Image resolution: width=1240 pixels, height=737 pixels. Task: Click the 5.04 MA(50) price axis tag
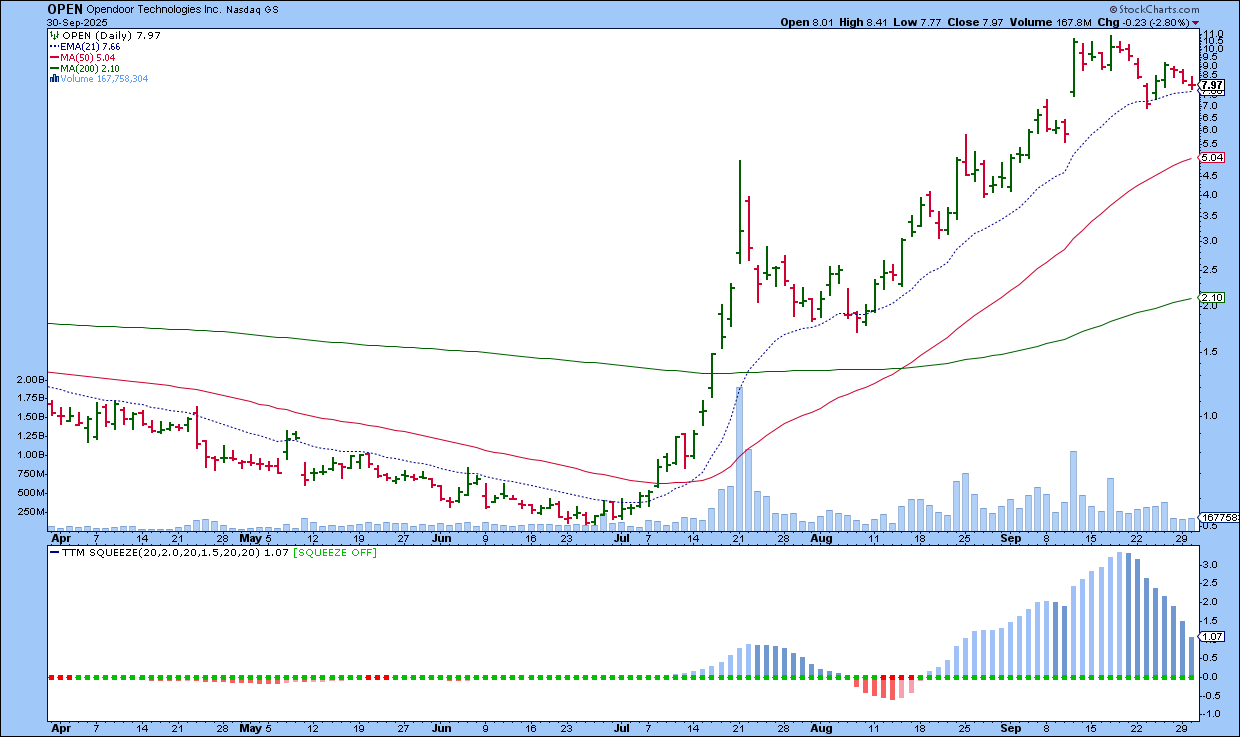tap(1211, 158)
